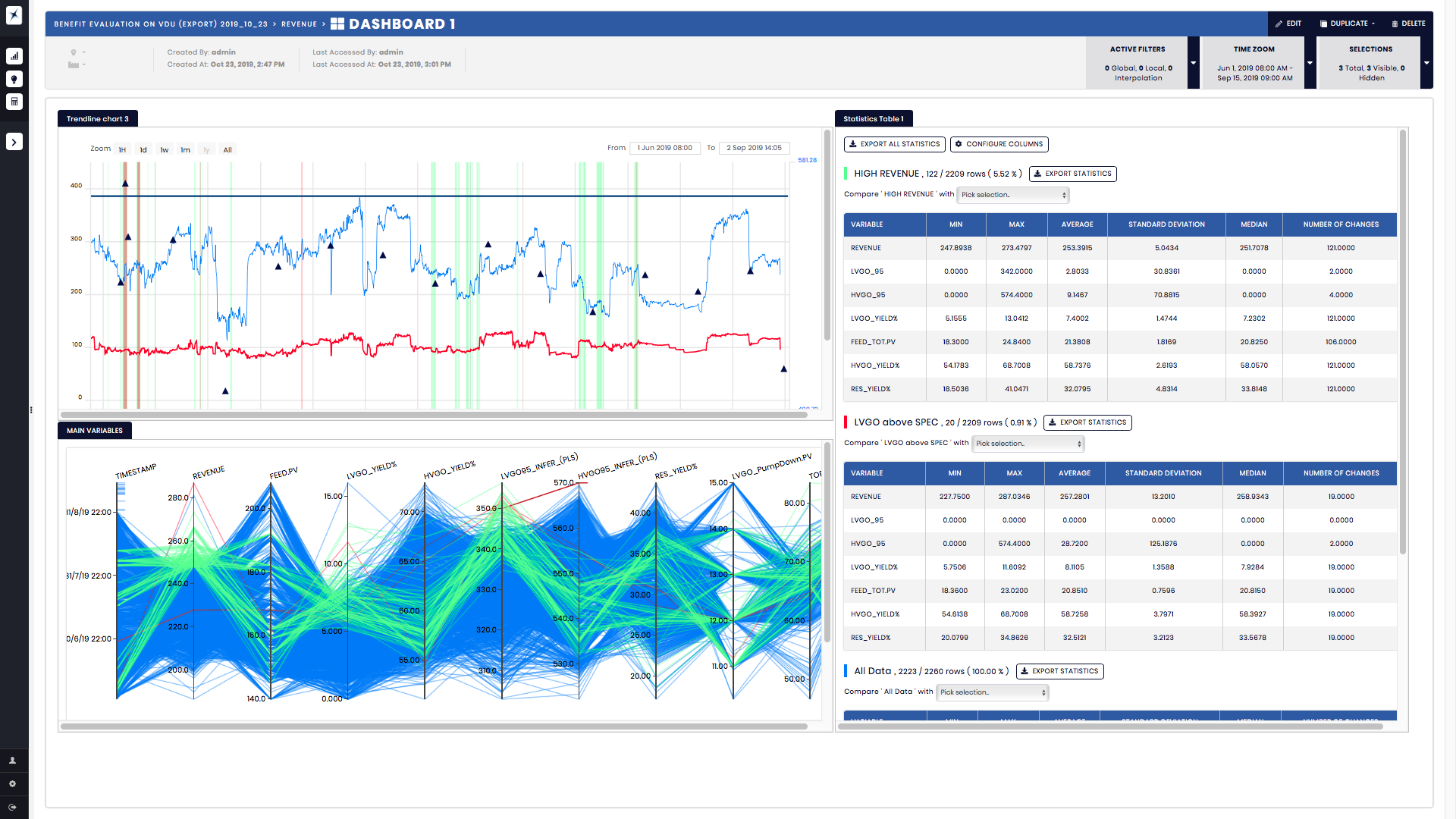Select the MAIN VARIABLES tab

tap(95, 431)
